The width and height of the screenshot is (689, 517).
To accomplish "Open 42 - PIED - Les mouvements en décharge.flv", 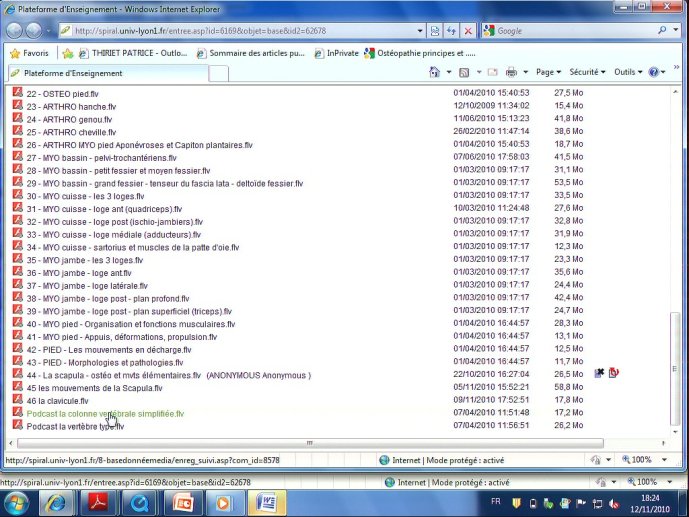I will 109,350.
